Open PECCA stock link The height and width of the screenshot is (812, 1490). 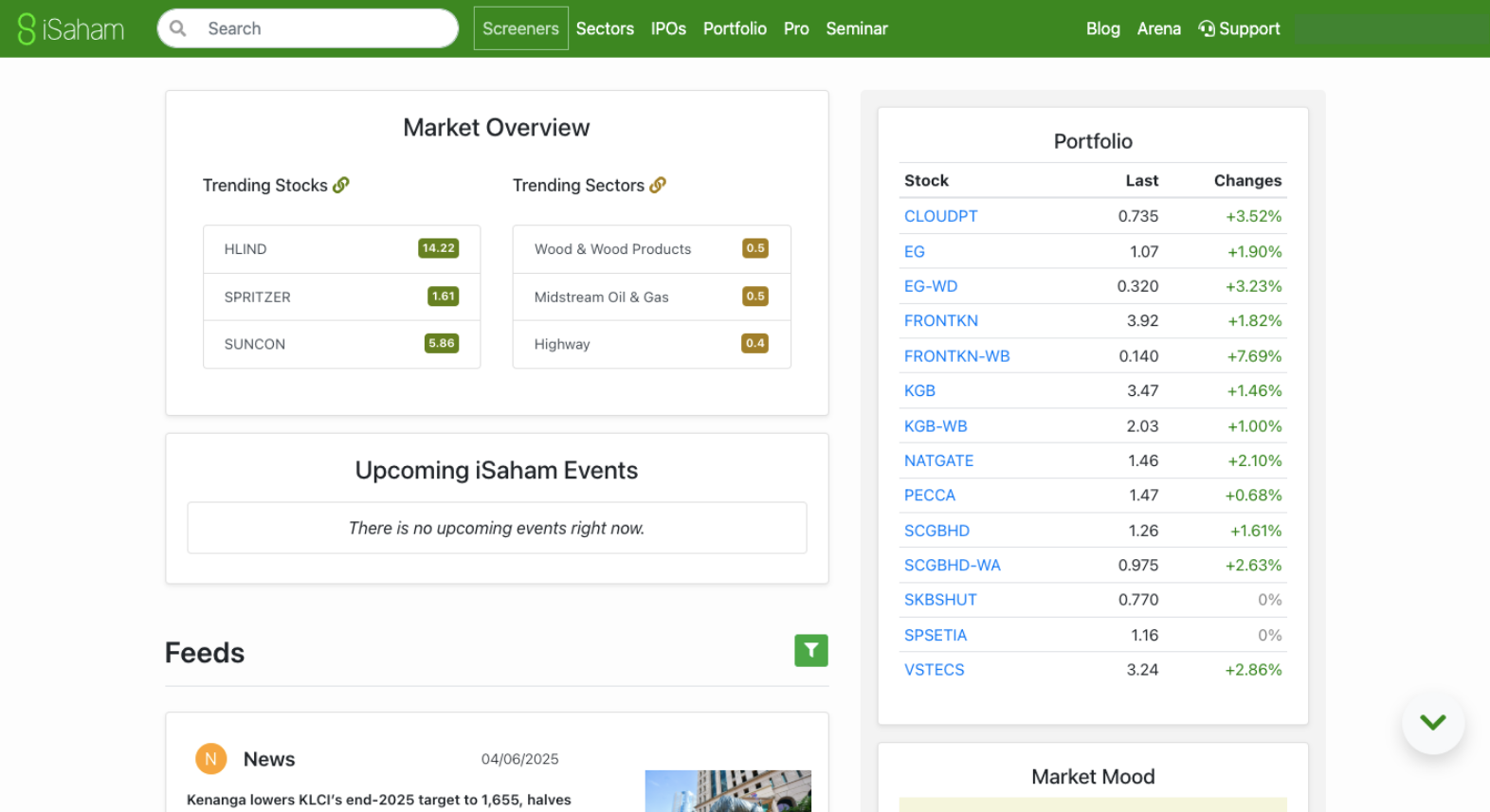click(x=929, y=496)
